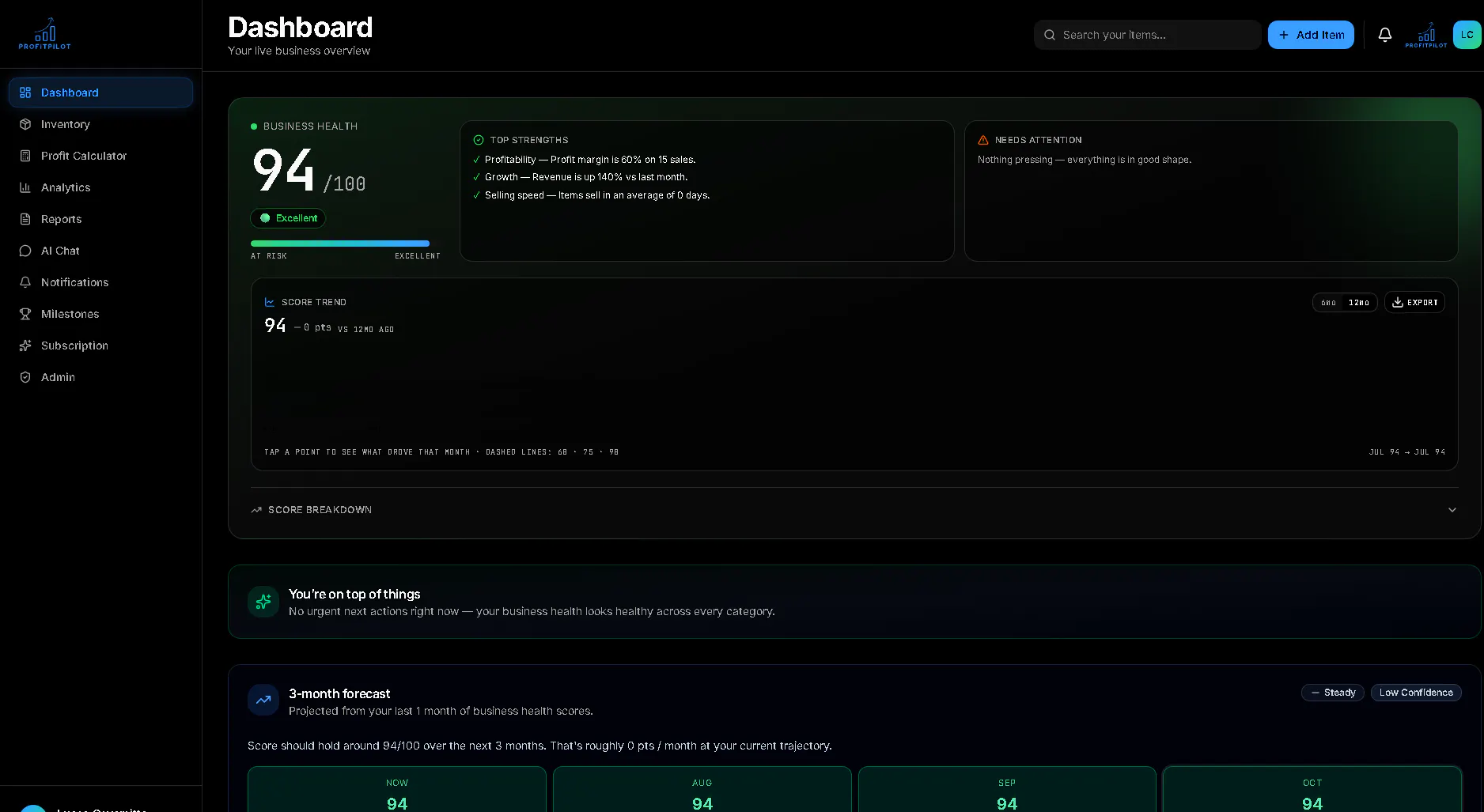Switch score trend to 6mo range

point(1329,303)
